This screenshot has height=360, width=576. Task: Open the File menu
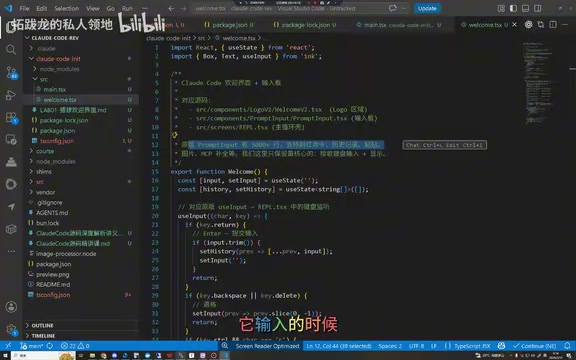coord(24,8)
